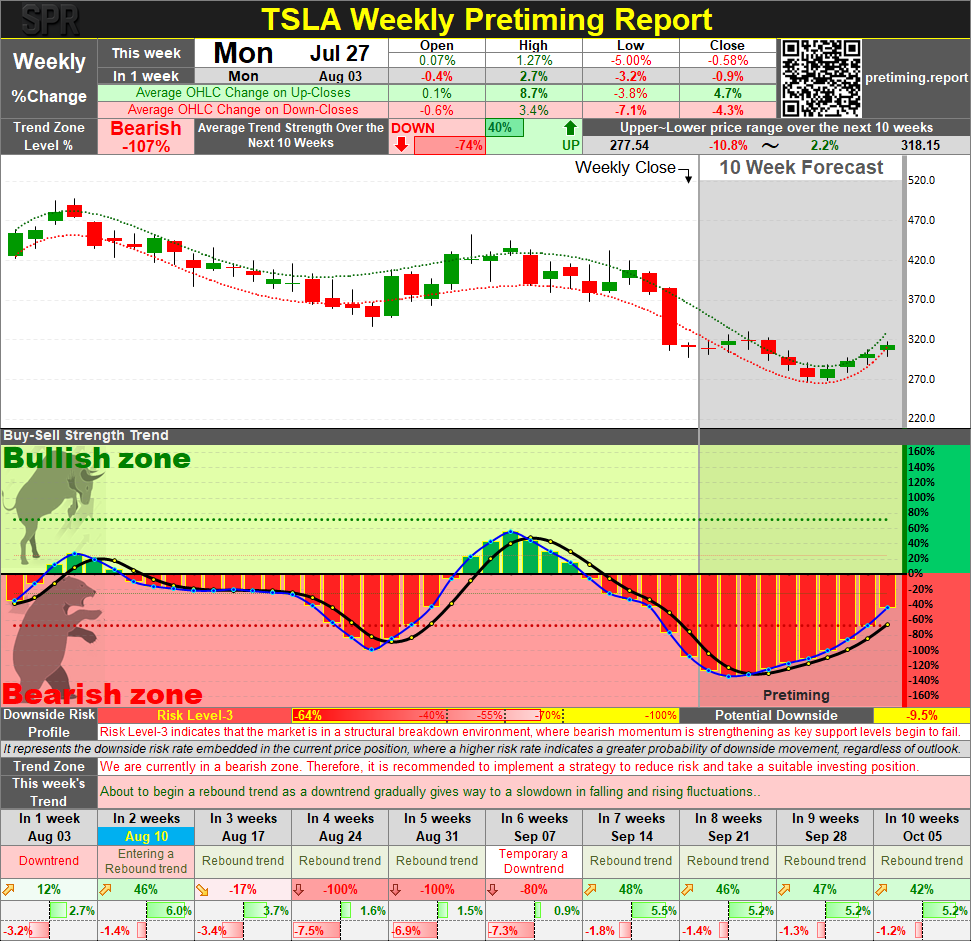
Task: Click the red DOWN arrow icon
Action: 402,145
